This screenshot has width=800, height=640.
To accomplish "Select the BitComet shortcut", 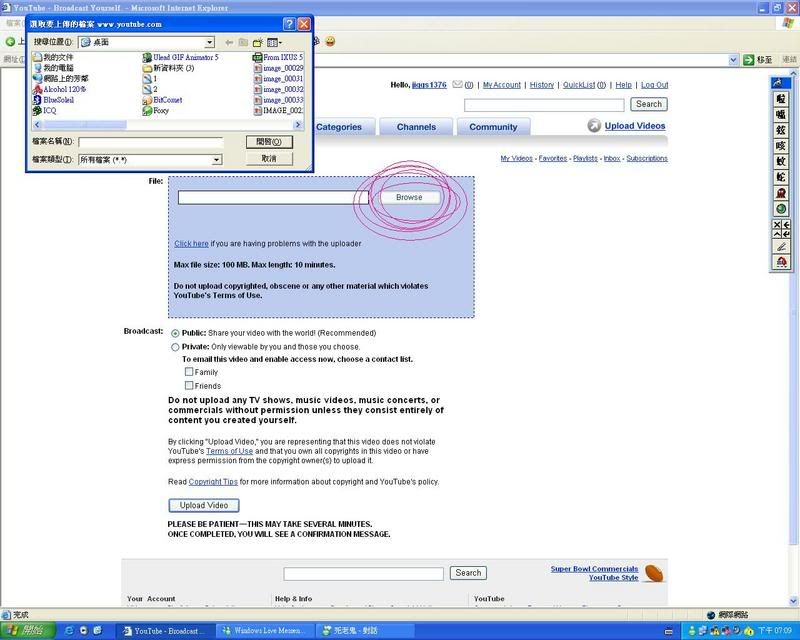I will pos(162,100).
